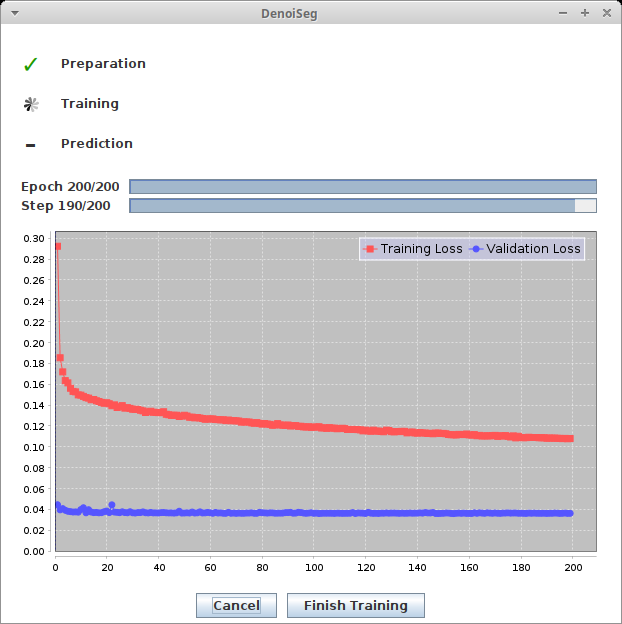Click the Step 190/200 label

click(66, 206)
